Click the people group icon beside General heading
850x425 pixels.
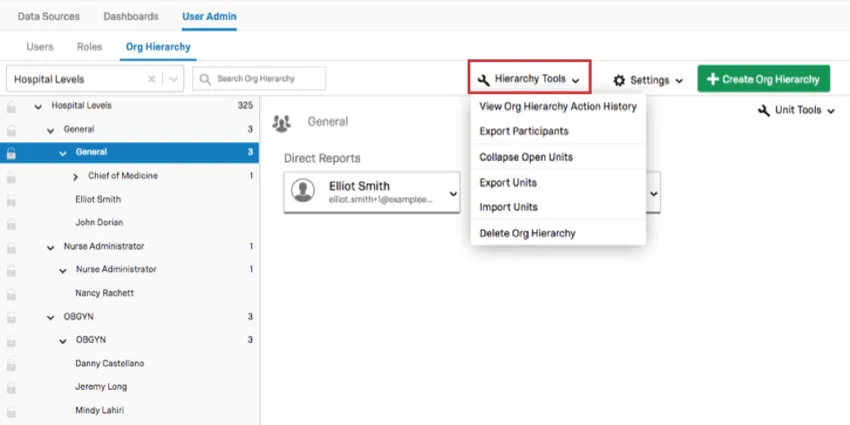281,122
